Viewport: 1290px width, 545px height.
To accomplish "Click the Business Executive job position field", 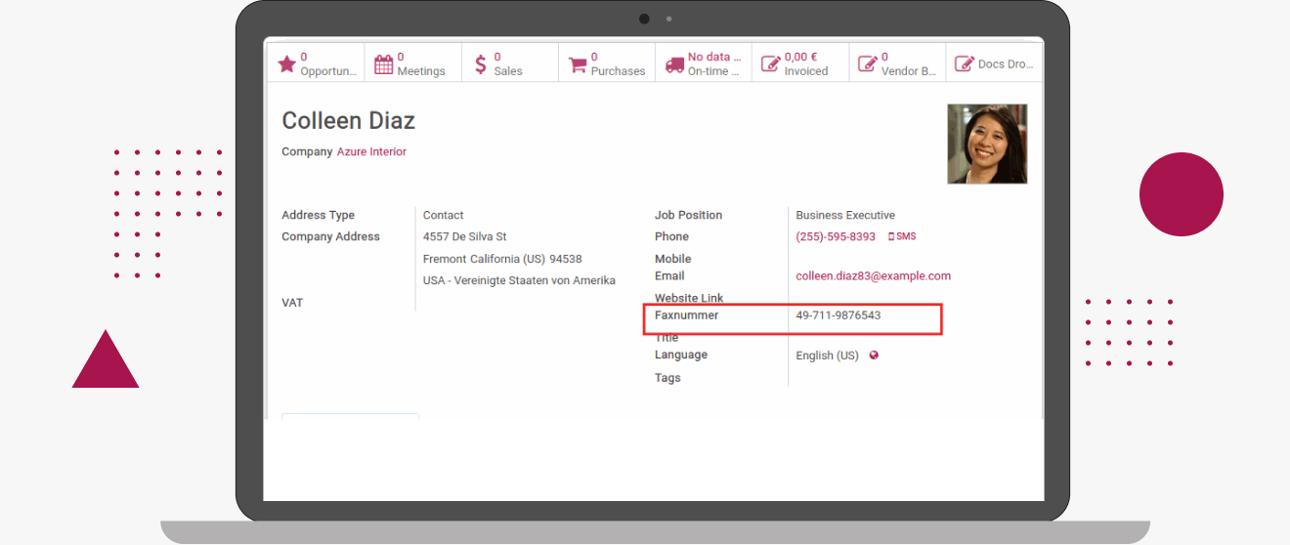I will click(845, 215).
